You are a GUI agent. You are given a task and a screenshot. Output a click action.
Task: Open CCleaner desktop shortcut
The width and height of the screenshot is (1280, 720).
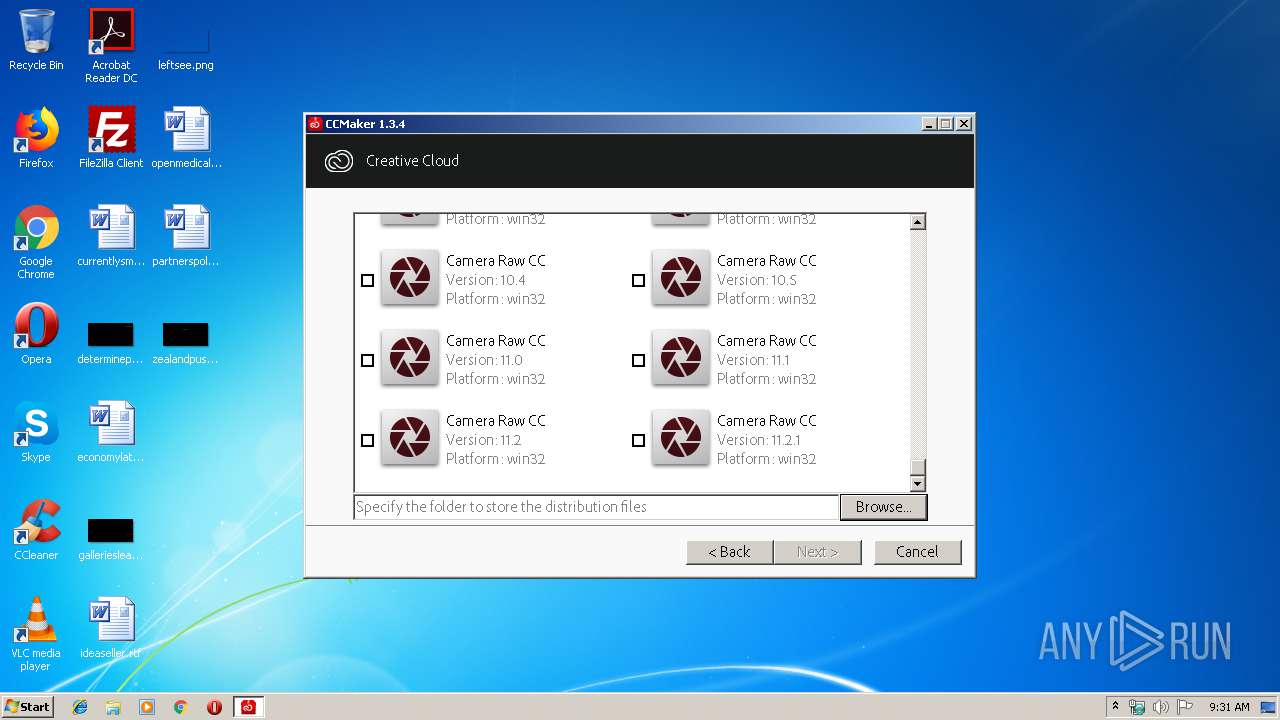click(36, 530)
